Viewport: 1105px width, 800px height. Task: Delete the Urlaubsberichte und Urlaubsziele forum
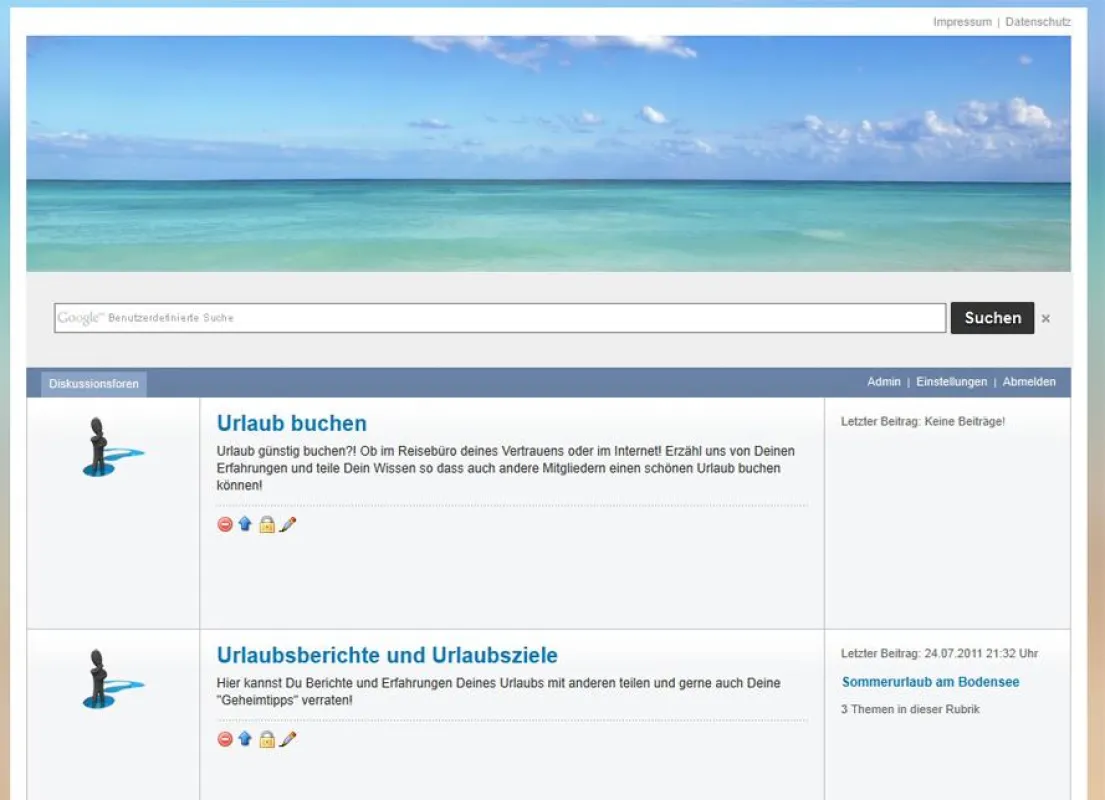[225, 739]
